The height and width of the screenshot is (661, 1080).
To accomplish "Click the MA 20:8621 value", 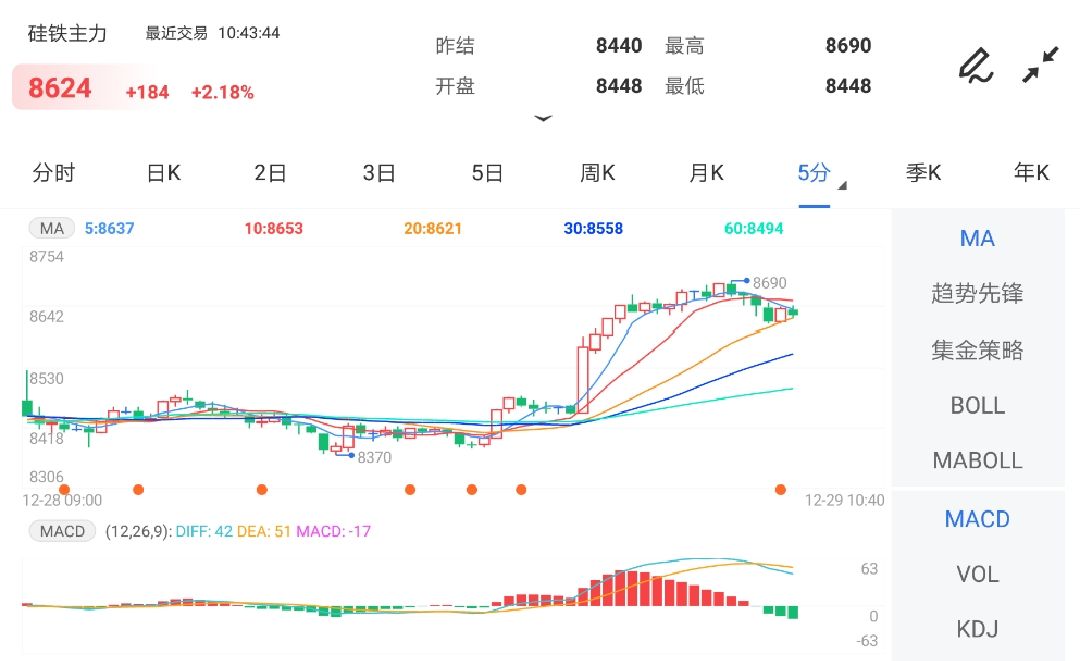I will pos(433,228).
